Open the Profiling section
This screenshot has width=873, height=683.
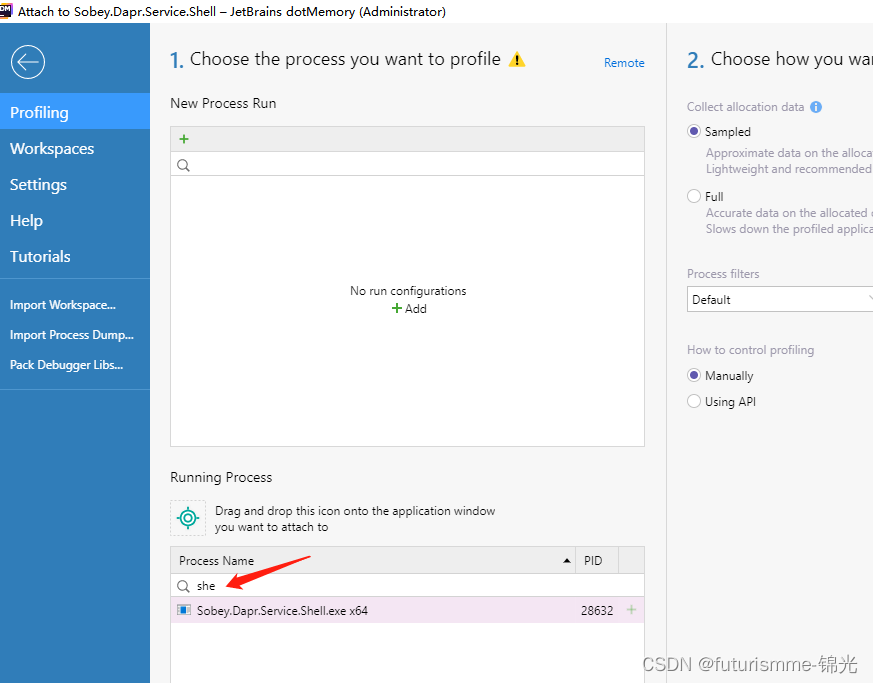click(75, 112)
